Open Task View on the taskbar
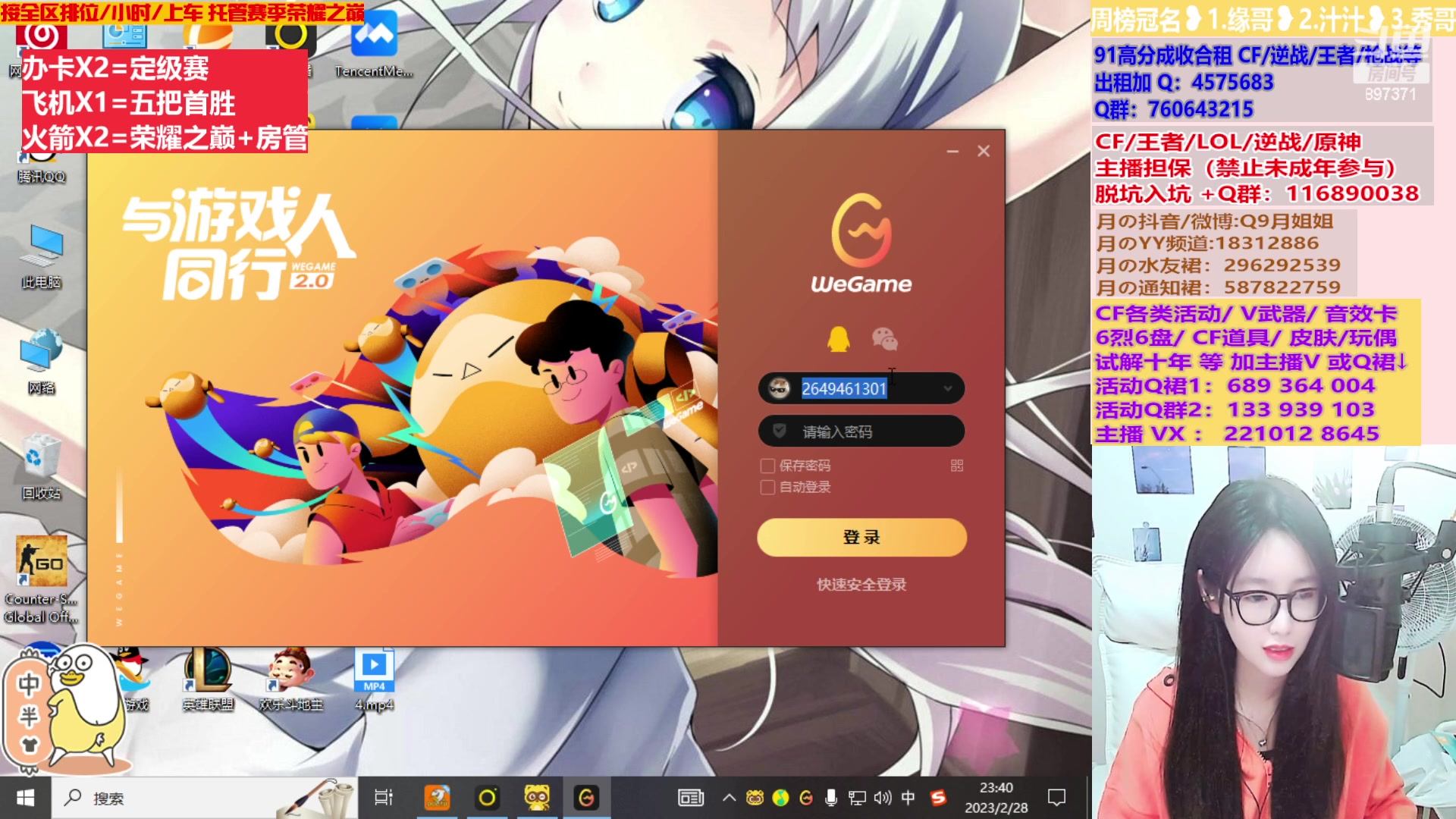This screenshot has width=1456, height=819. (384, 798)
